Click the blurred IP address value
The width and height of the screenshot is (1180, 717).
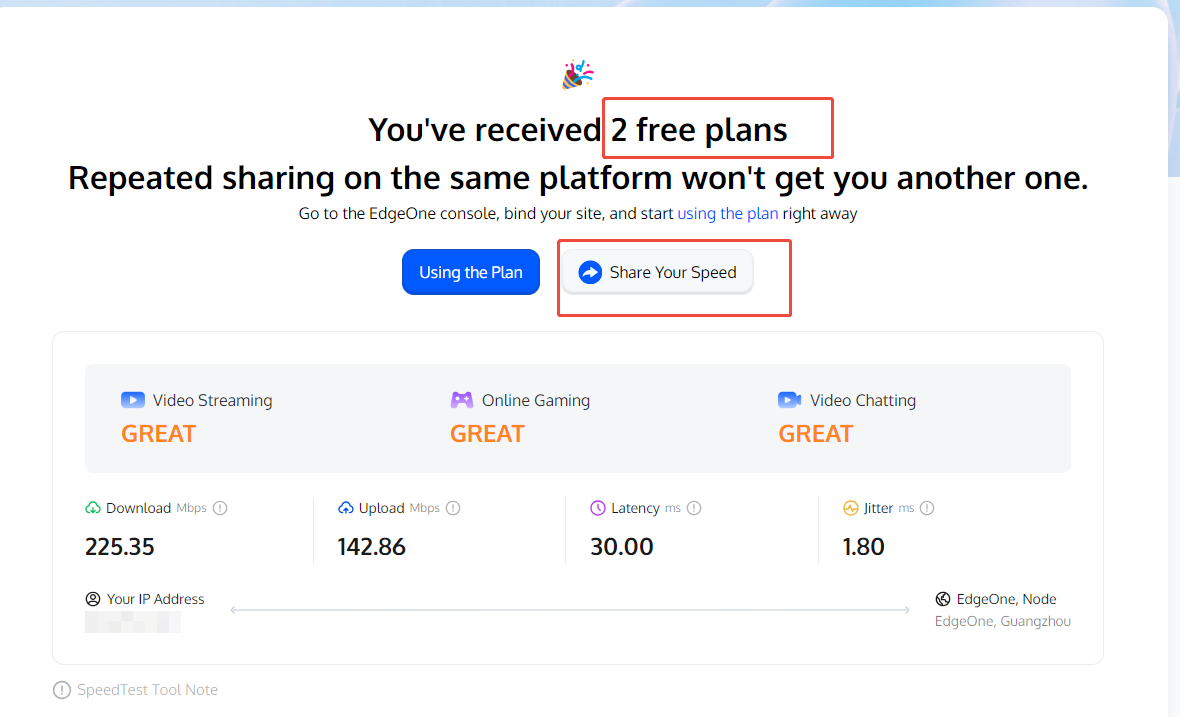(x=132, y=622)
